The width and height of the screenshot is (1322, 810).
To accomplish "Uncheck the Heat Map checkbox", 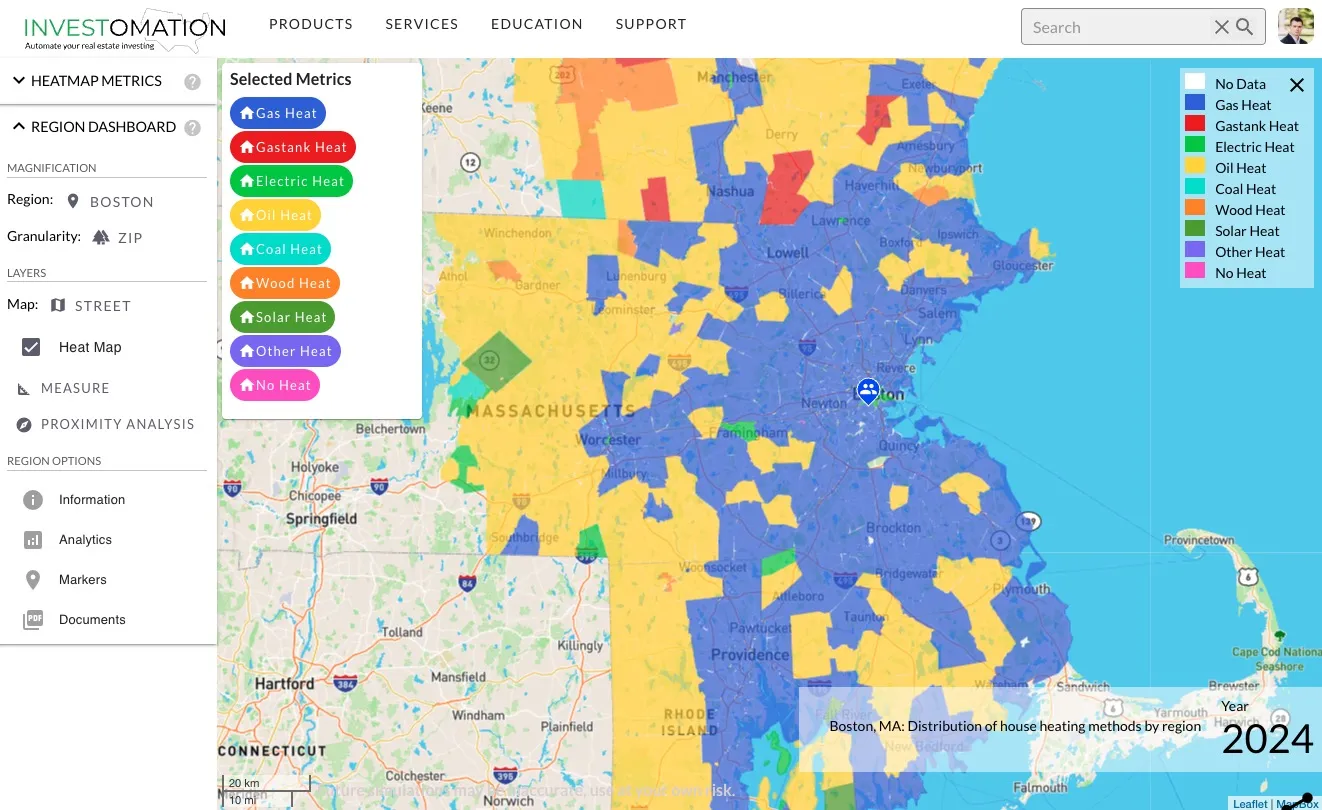I will (31, 347).
